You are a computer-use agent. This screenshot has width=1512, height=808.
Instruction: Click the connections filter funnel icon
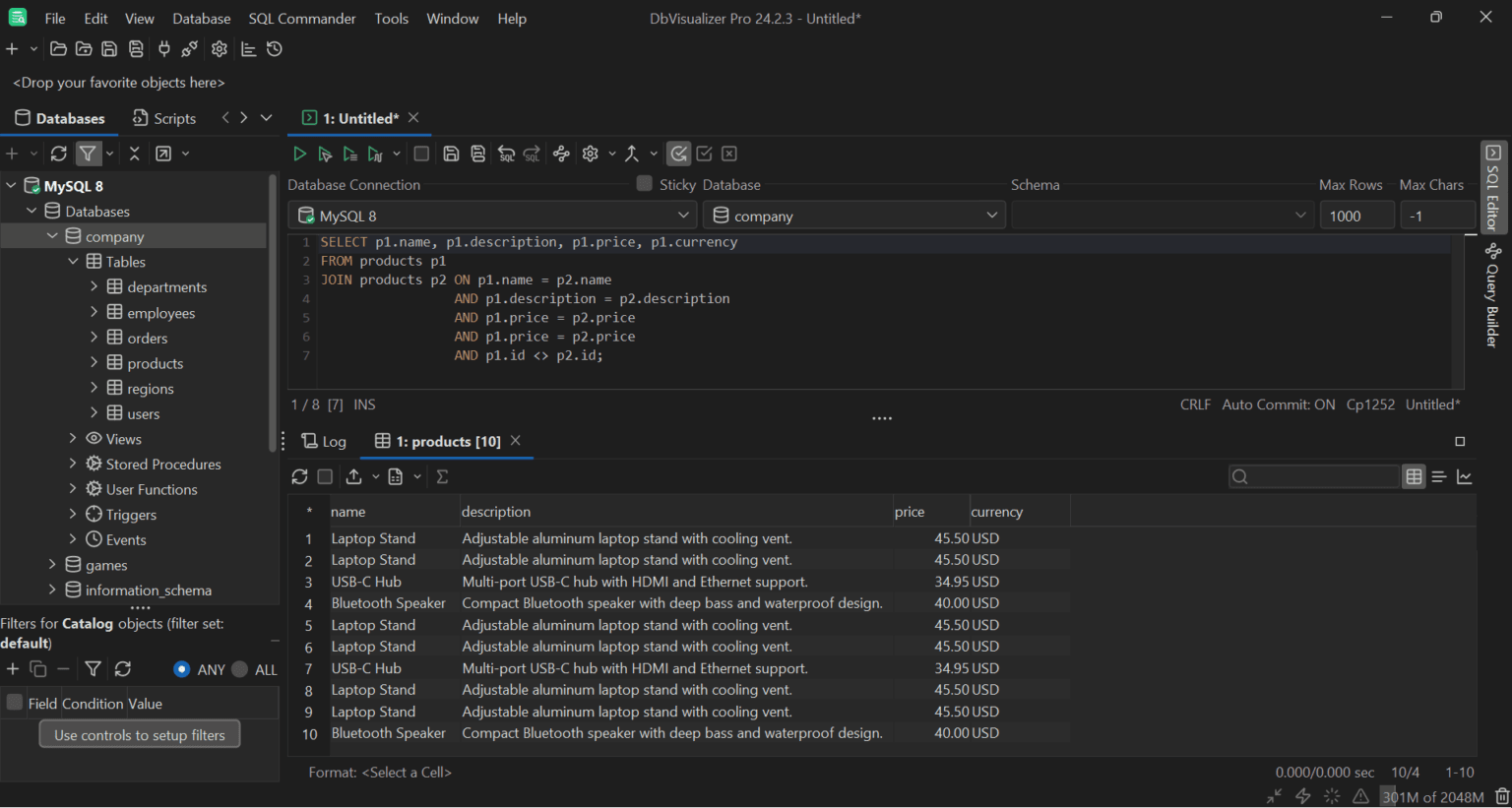point(90,154)
